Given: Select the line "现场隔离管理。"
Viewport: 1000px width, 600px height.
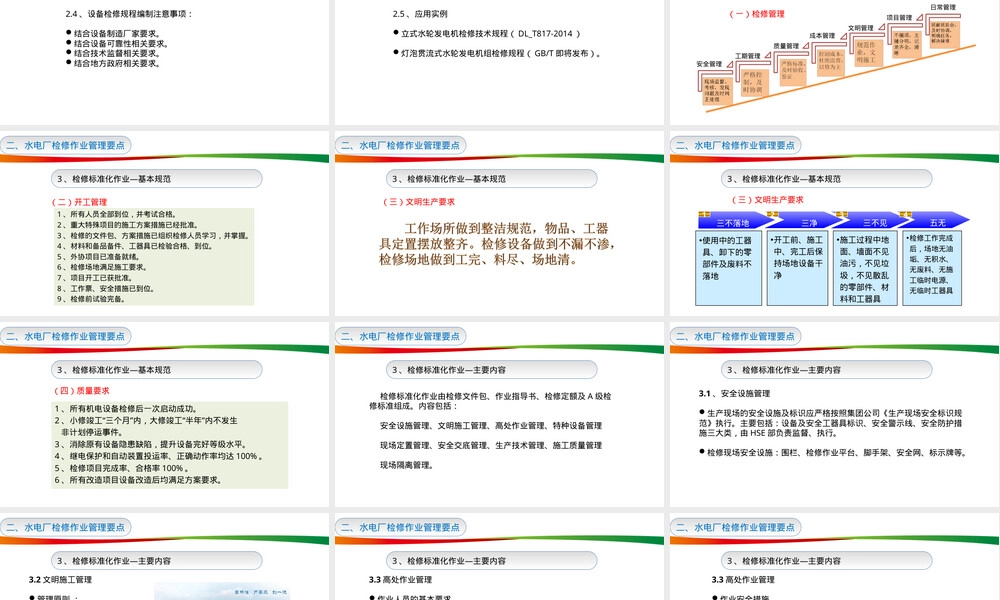Looking at the screenshot, I should coord(407,465).
